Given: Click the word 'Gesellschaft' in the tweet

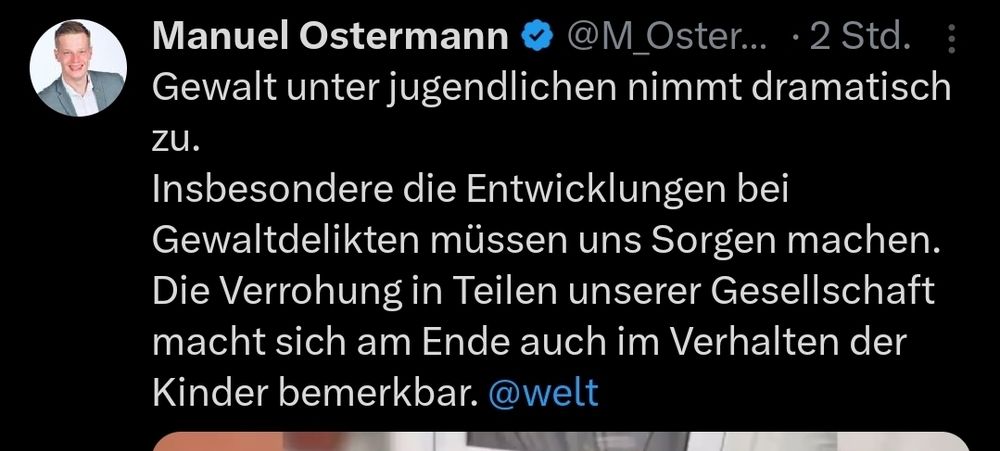Looking at the screenshot, I should pyautogui.click(x=823, y=292).
